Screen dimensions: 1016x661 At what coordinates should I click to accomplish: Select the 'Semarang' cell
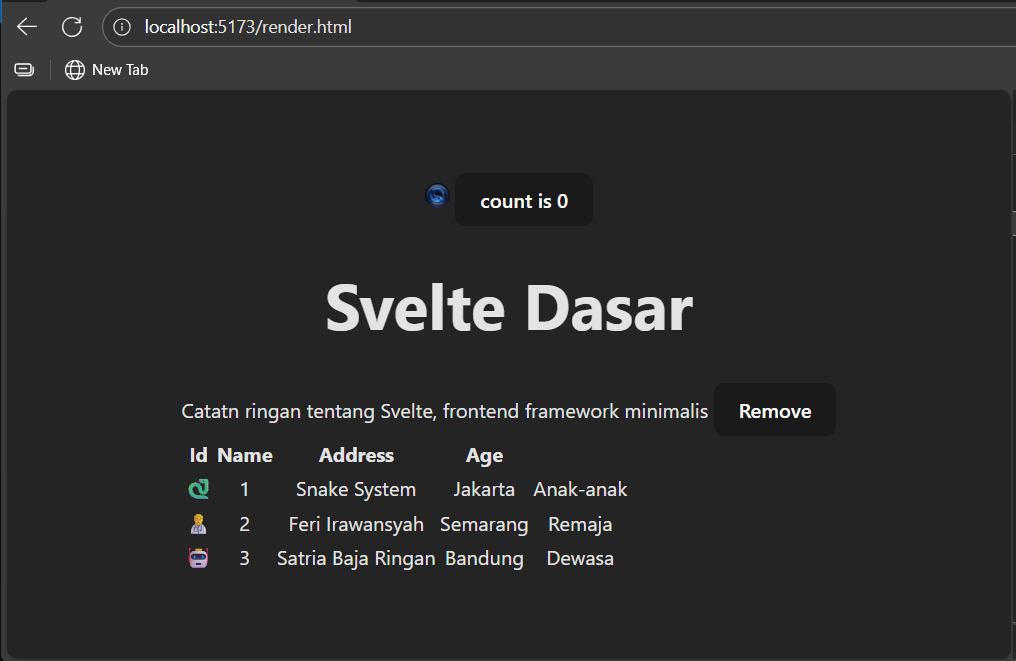point(484,524)
